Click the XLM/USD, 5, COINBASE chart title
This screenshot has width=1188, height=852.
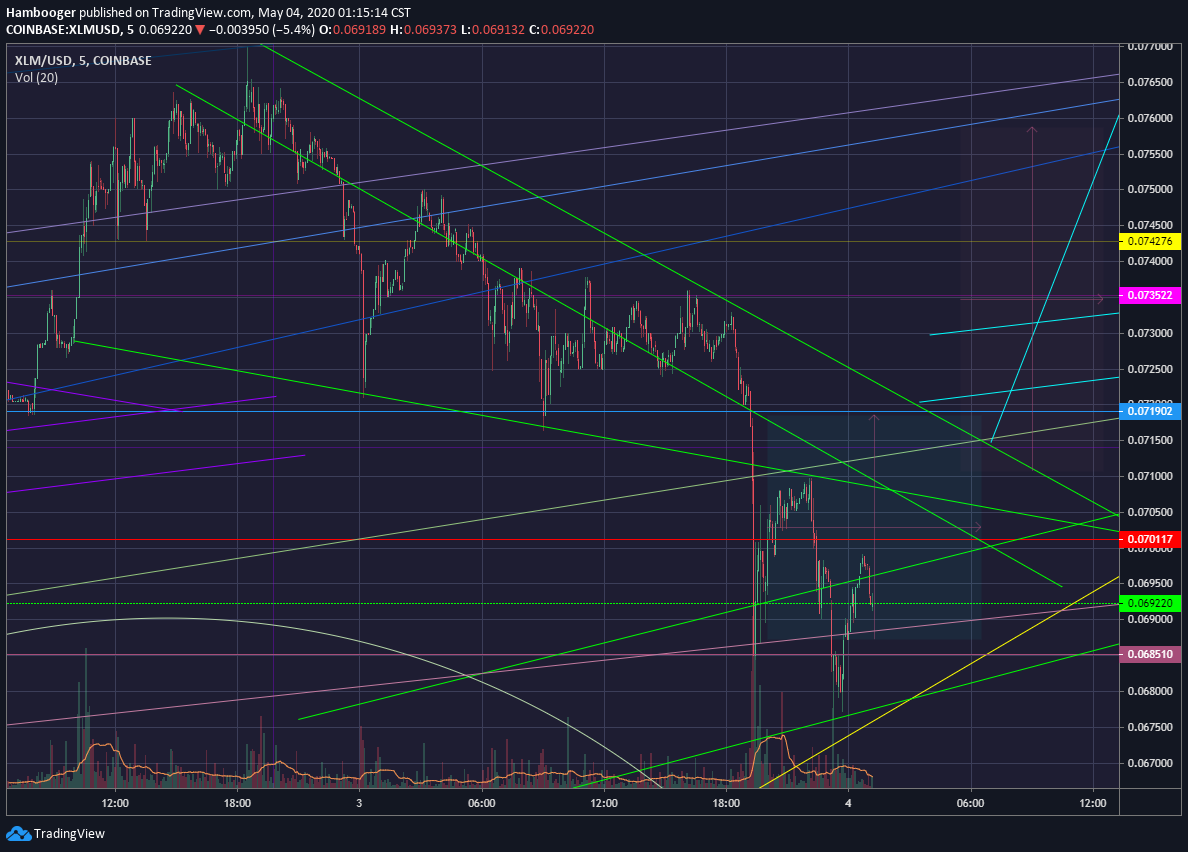click(83, 61)
